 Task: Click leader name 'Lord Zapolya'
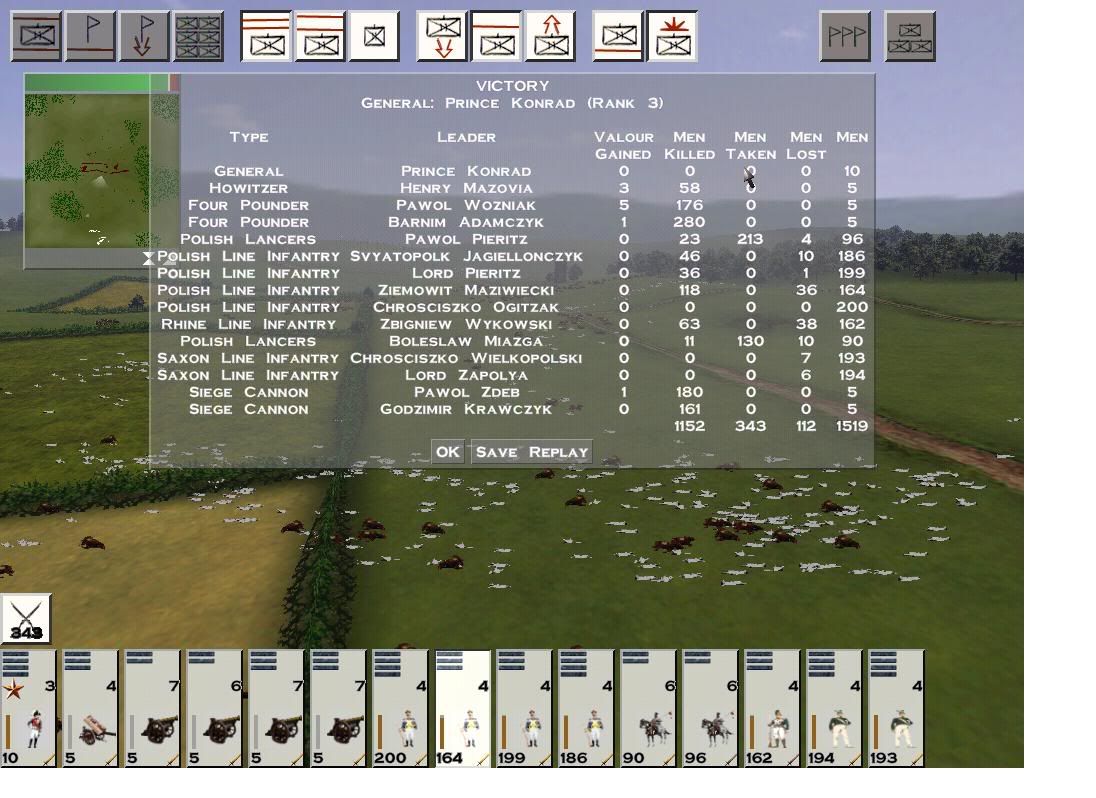pos(466,375)
